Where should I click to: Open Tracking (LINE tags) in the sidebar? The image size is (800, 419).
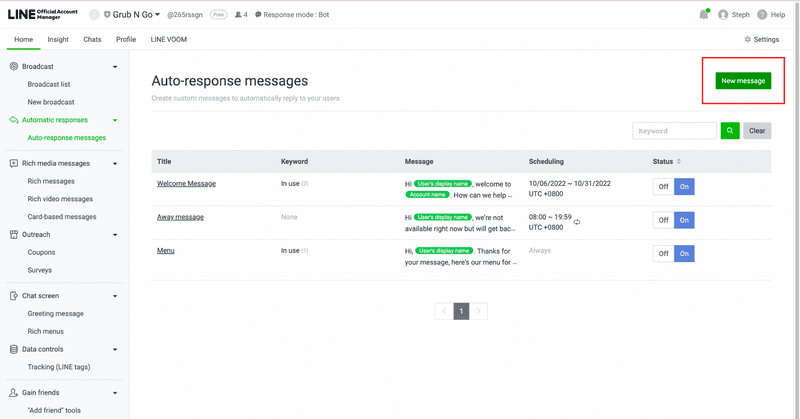click(59, 367)
